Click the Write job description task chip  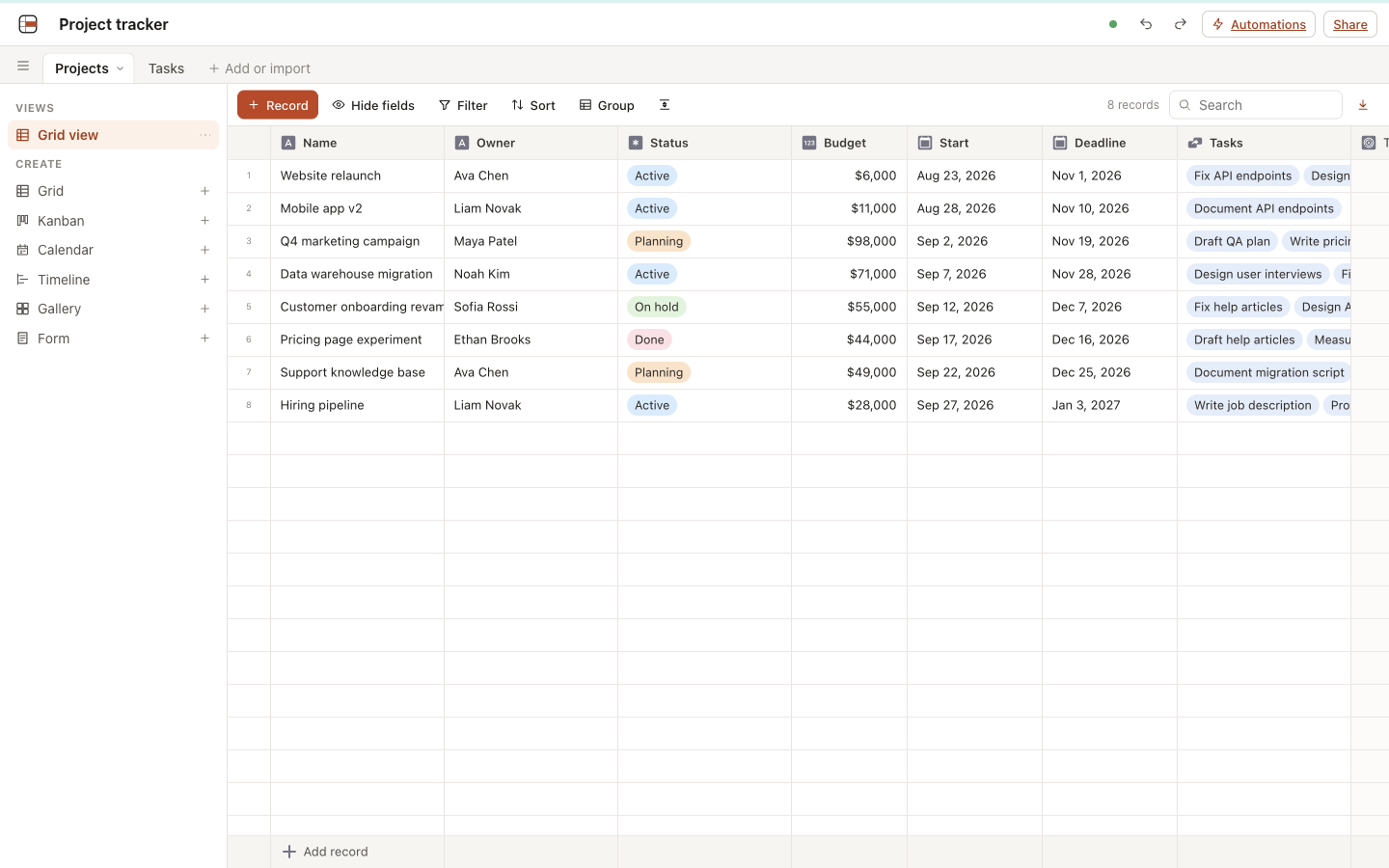pyautogui.click(x=1252, y=405)
